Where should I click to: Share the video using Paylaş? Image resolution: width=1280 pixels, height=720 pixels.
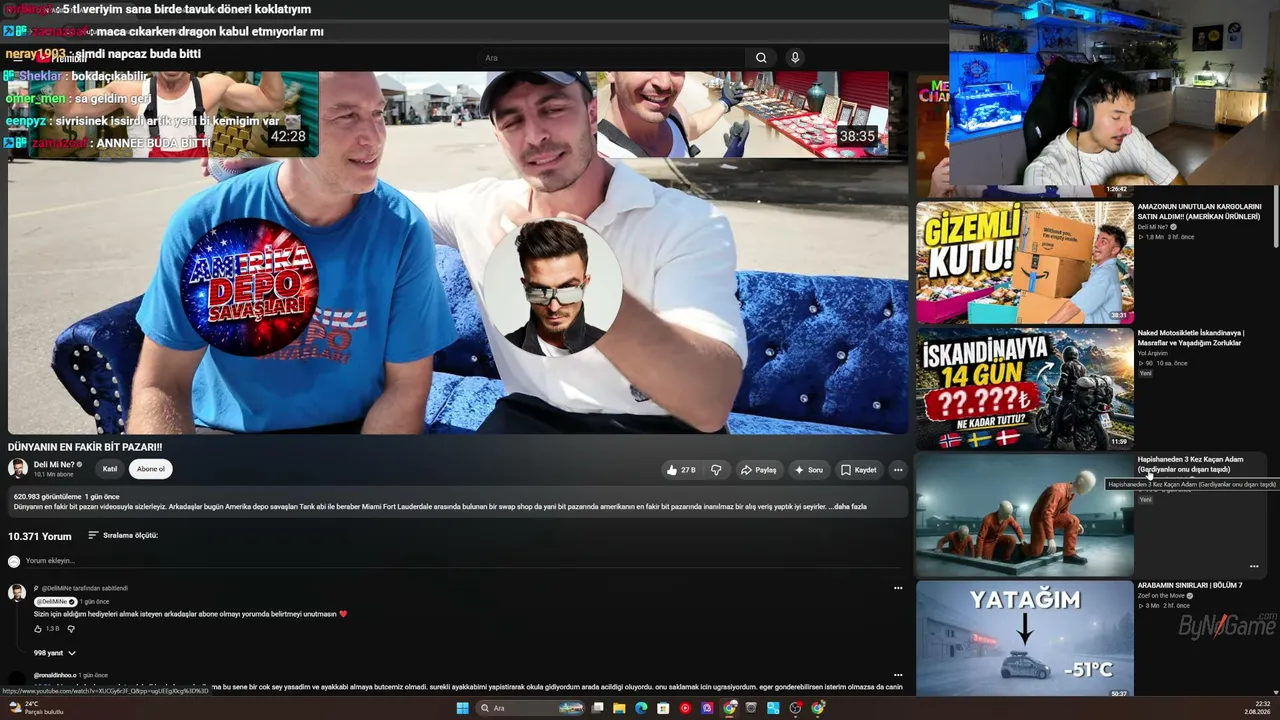[758, 470]
